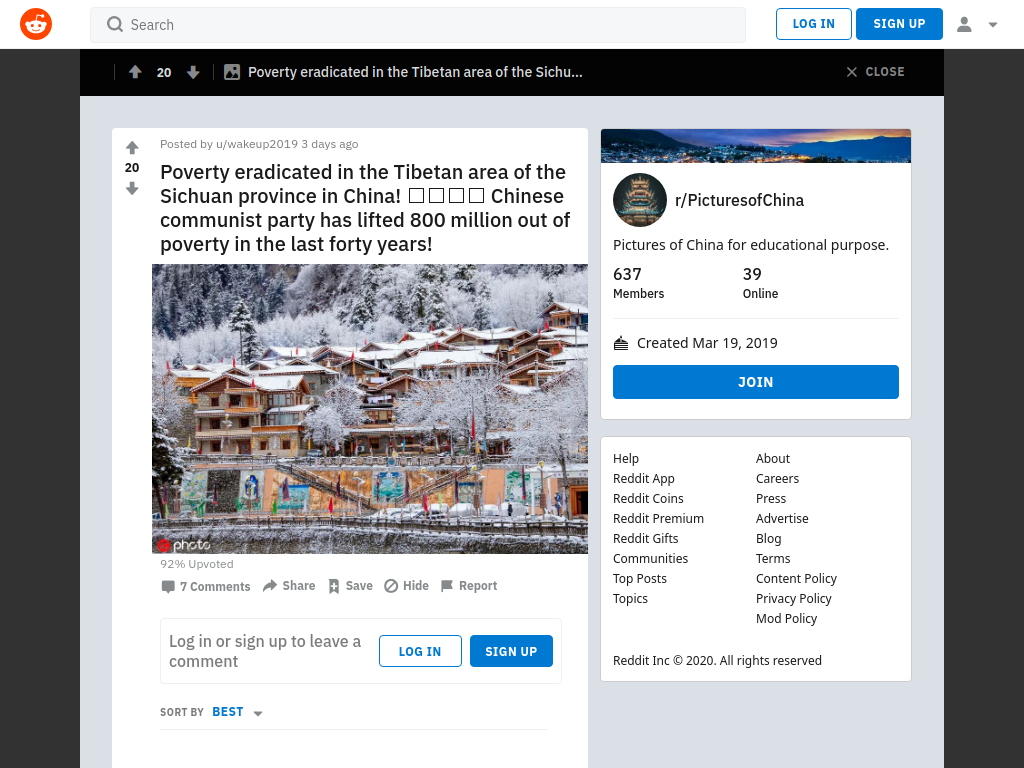Screen dimensions: 1024x768
Task: Expand the Sort By Best dropdown
Action: coord(238,712)
